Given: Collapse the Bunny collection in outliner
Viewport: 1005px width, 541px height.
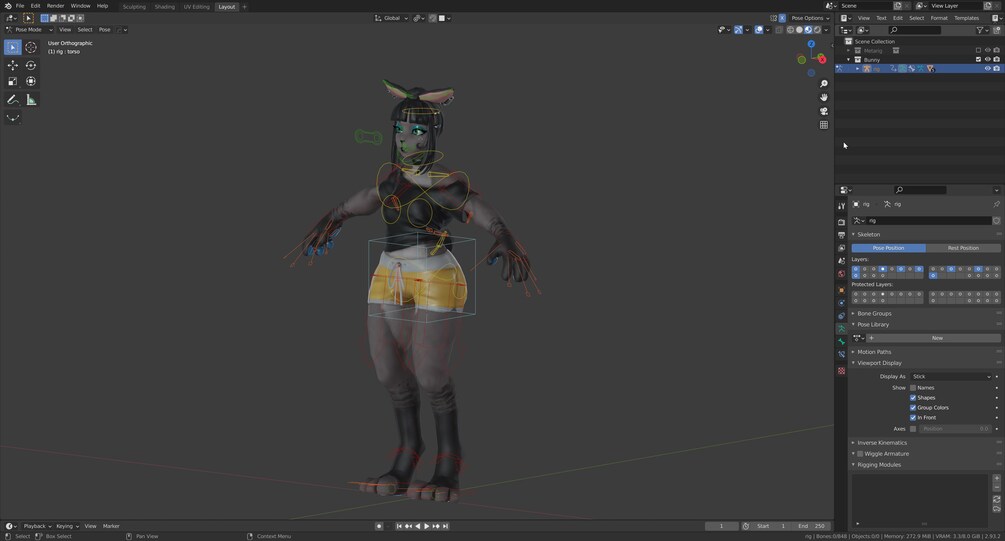Looking at the screenshot, I should pyautogui.click(x=849, y=60).
